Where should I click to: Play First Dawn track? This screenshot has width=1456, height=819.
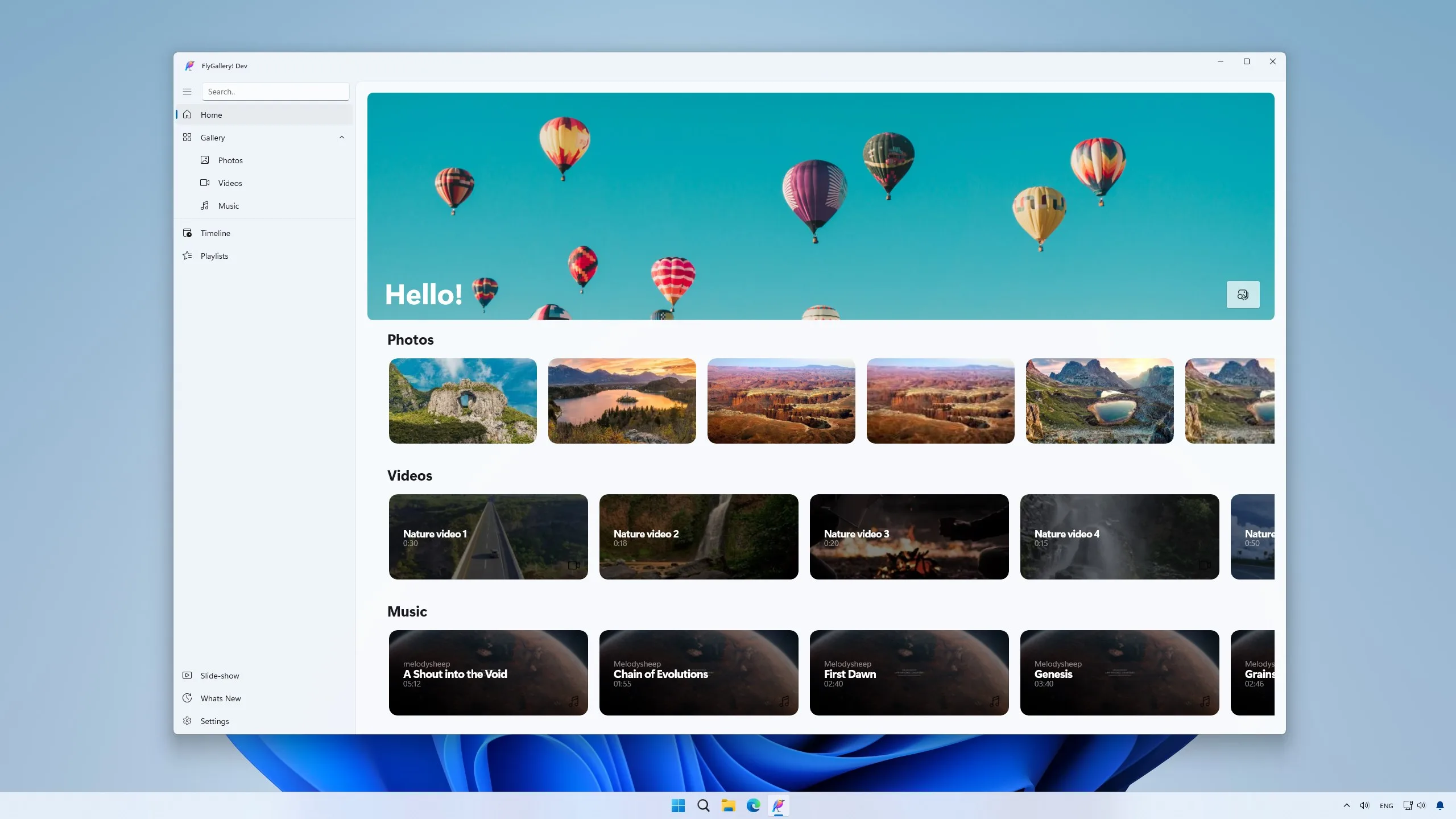(x=909, y=673)
